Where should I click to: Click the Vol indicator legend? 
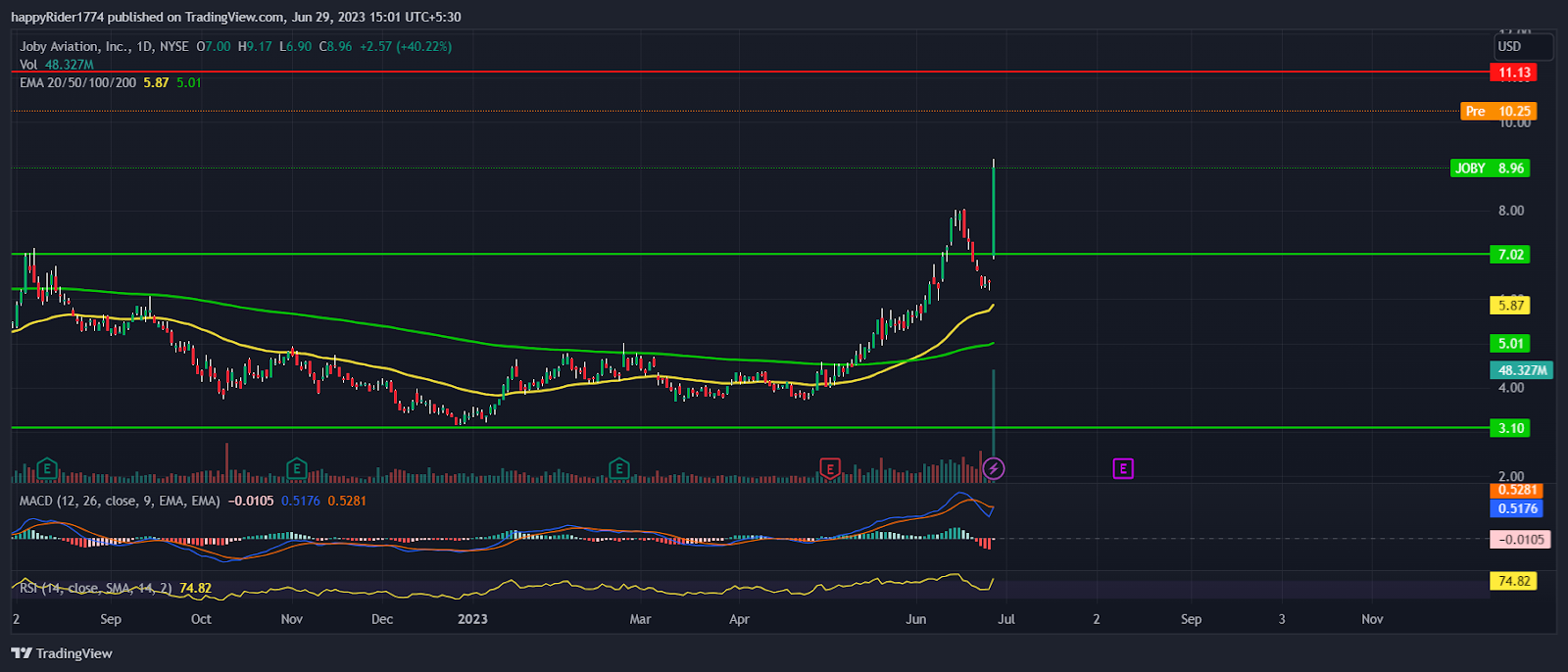click(57, 65)
